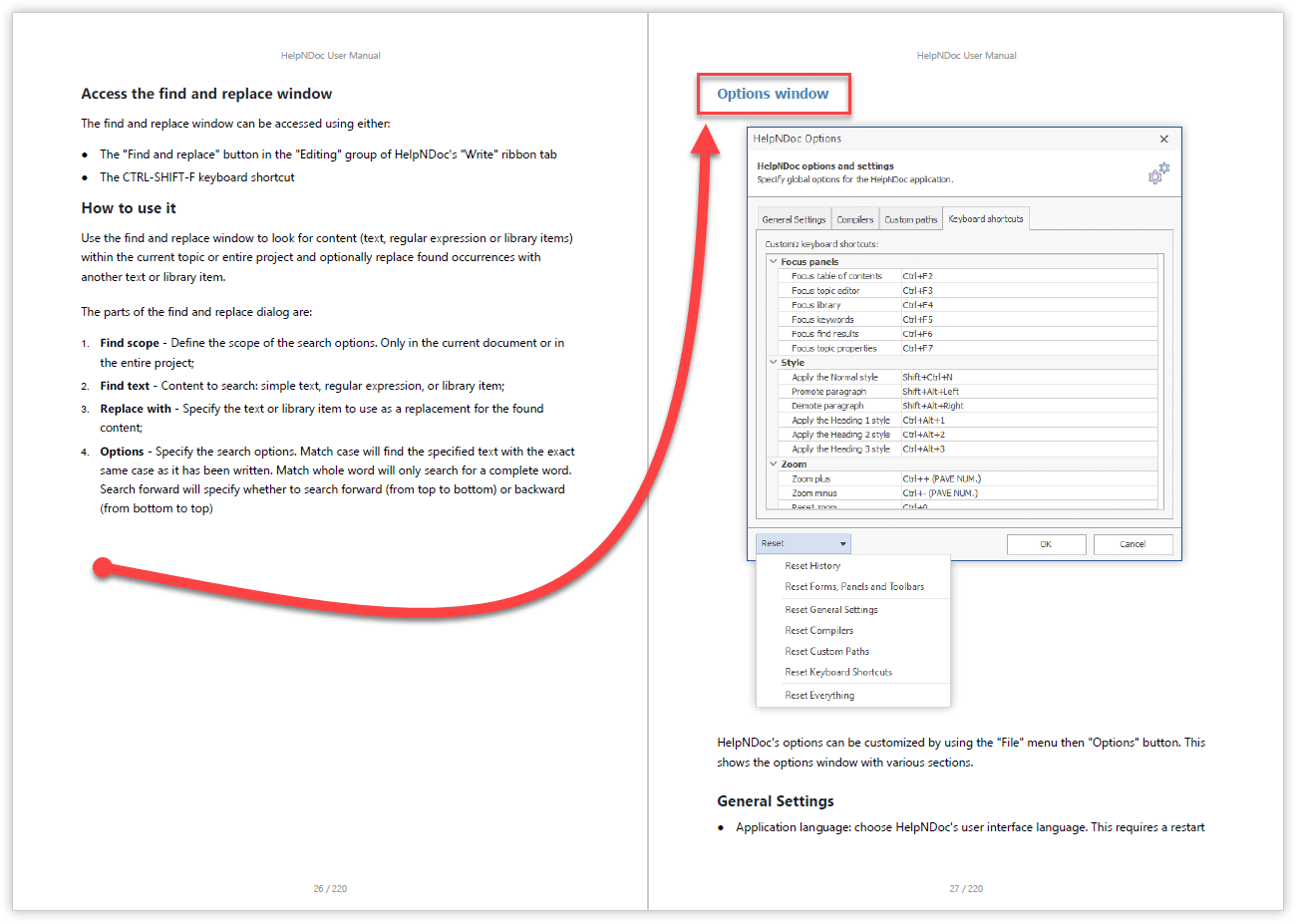Viewport: 1297px width, 924px height.
Task: Click the OK button
Action: pyautogui.click(x=1046, y=544)
